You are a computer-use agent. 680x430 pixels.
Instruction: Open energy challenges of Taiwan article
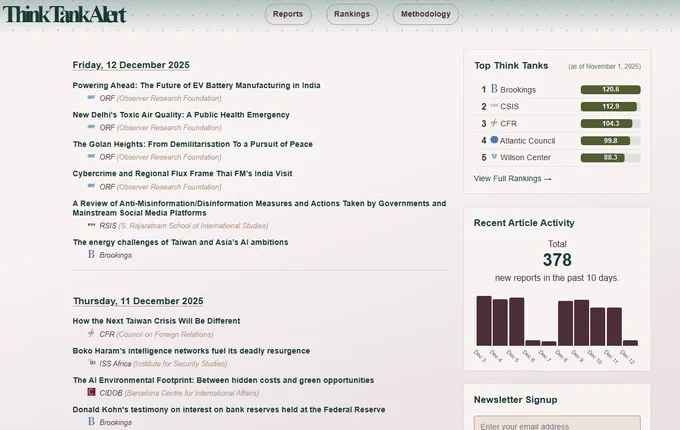click(180, 242)
